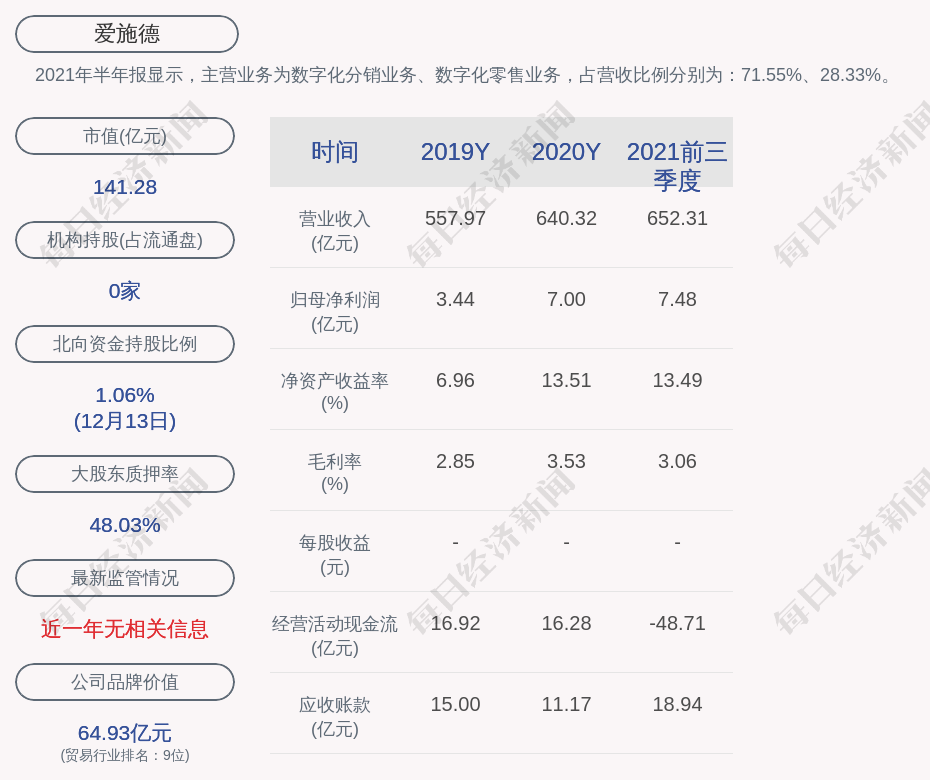Viewport: 930px width, 780px height.
Task: Click the 经营活动现金流(亿元) row label
Action: 335,636
